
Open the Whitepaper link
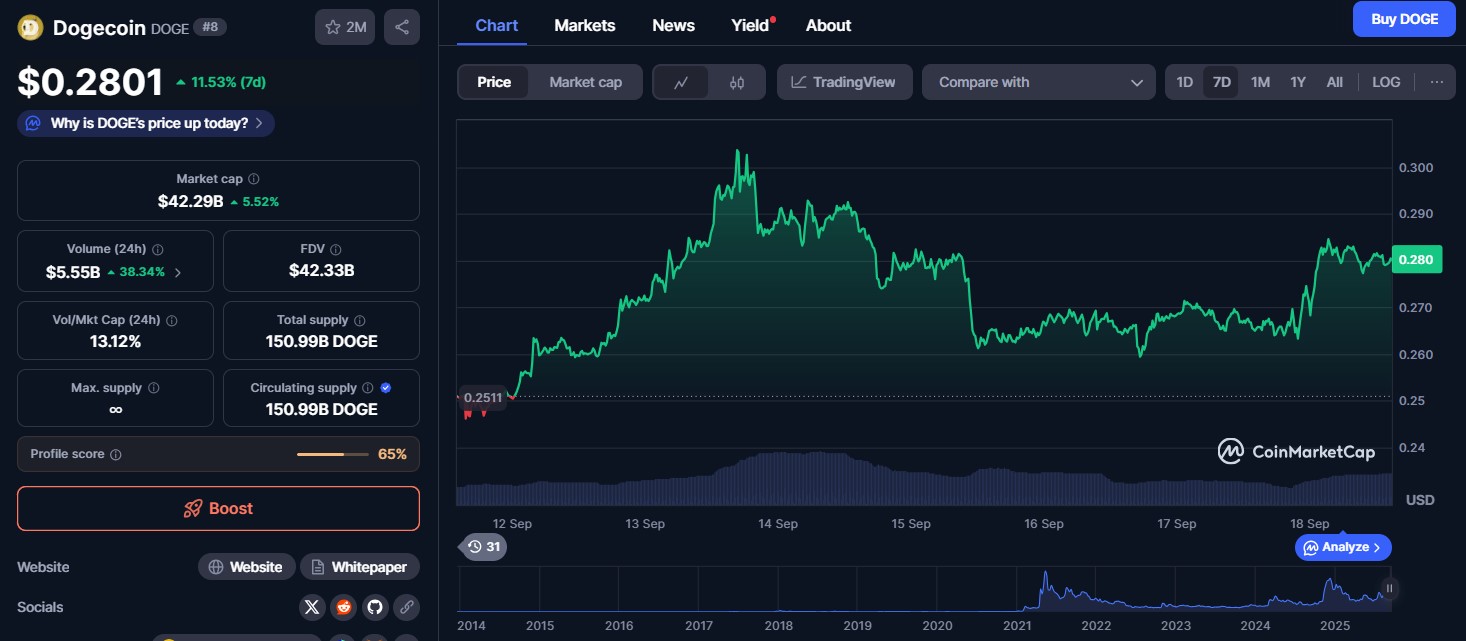360,567
